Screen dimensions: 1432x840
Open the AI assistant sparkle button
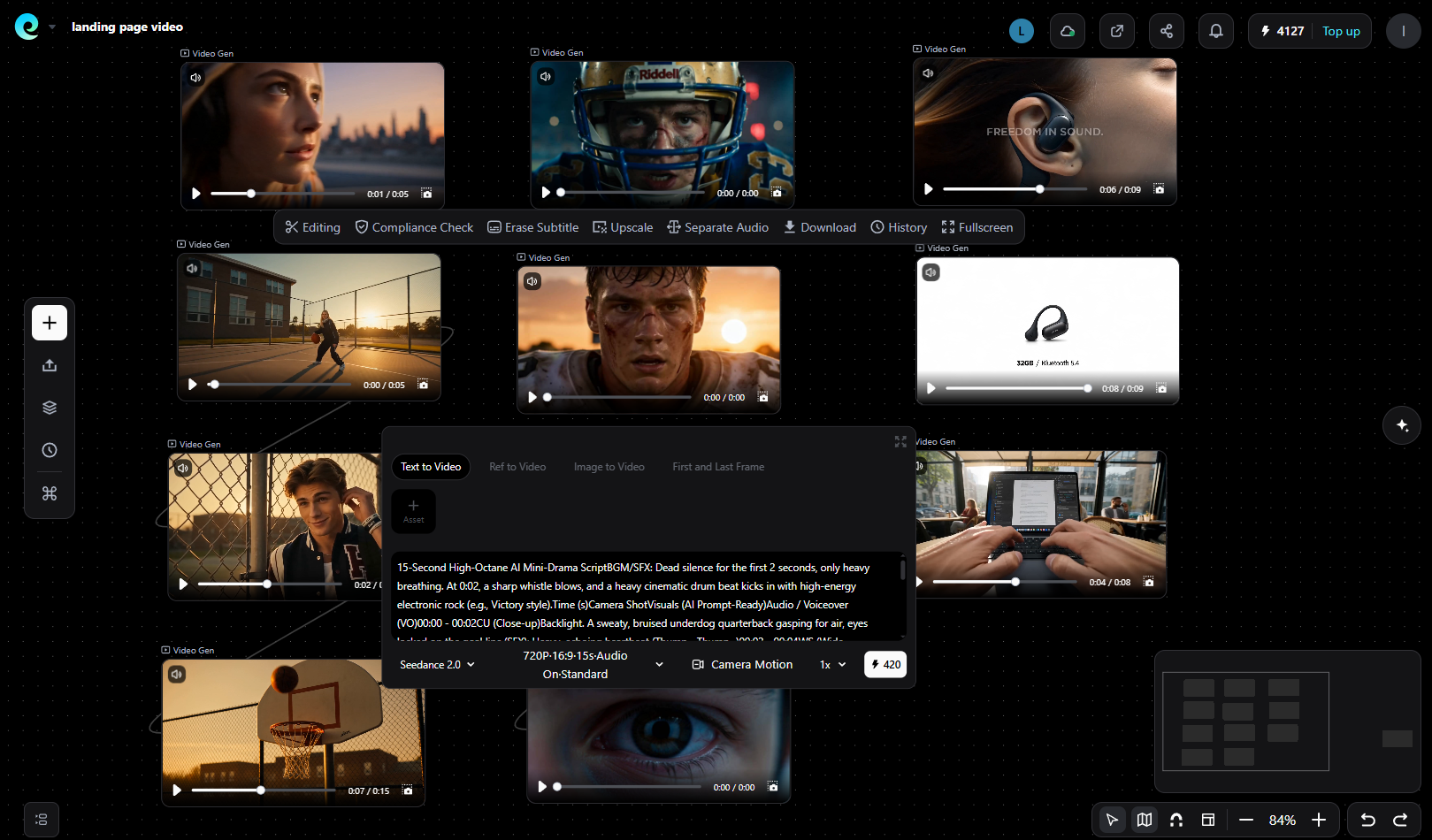click(x=1402, y=425)
